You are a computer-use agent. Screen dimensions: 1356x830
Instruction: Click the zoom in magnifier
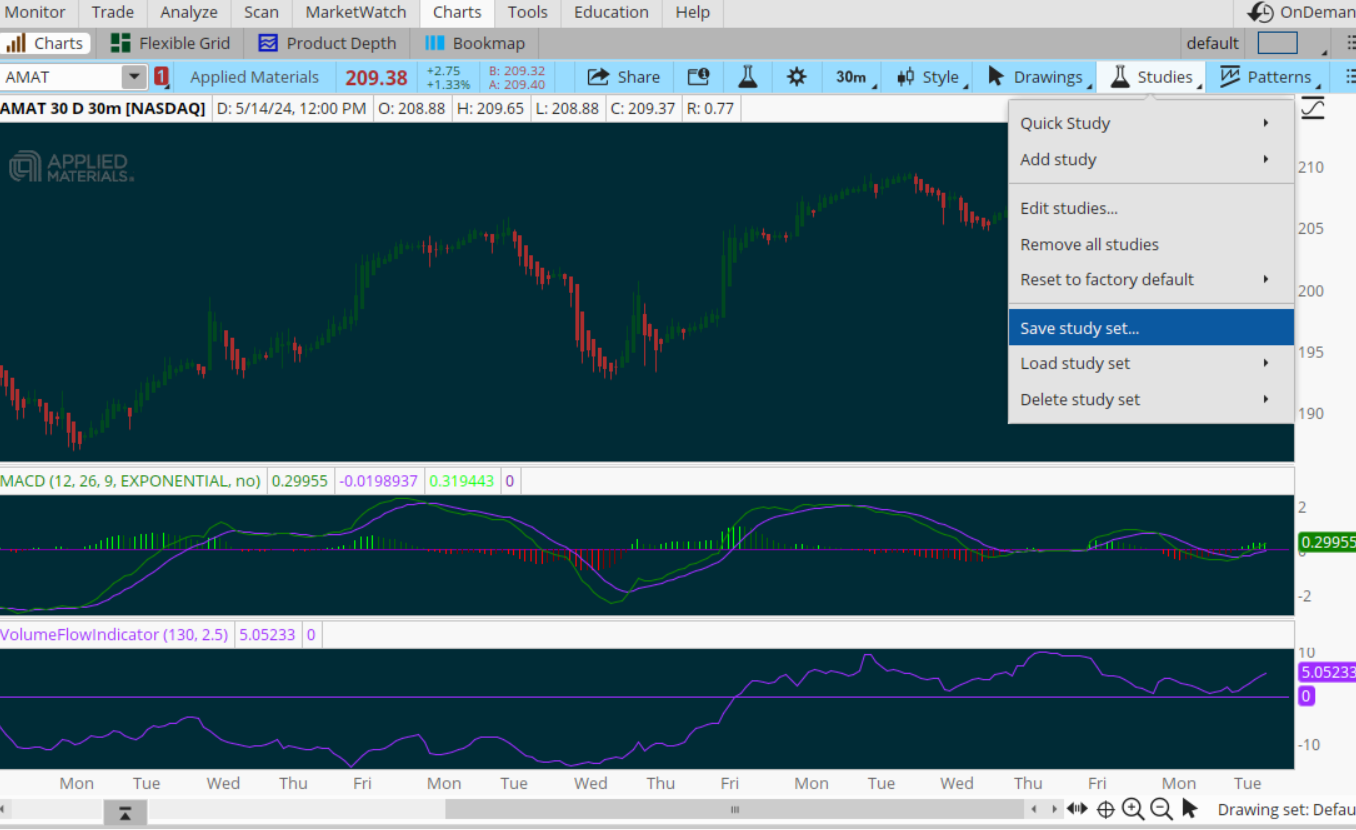click(1133, 809)
